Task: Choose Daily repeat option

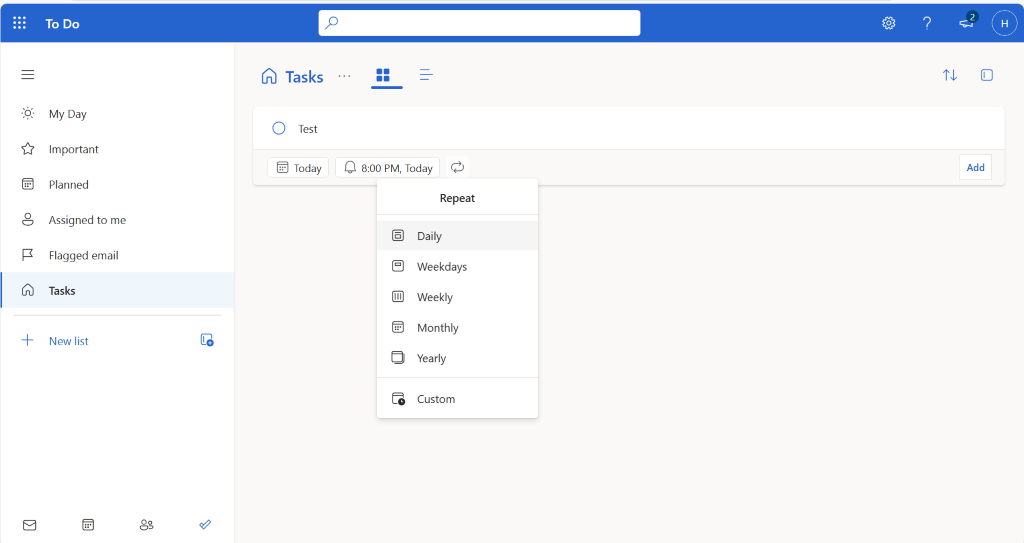Action: [457, 235]
